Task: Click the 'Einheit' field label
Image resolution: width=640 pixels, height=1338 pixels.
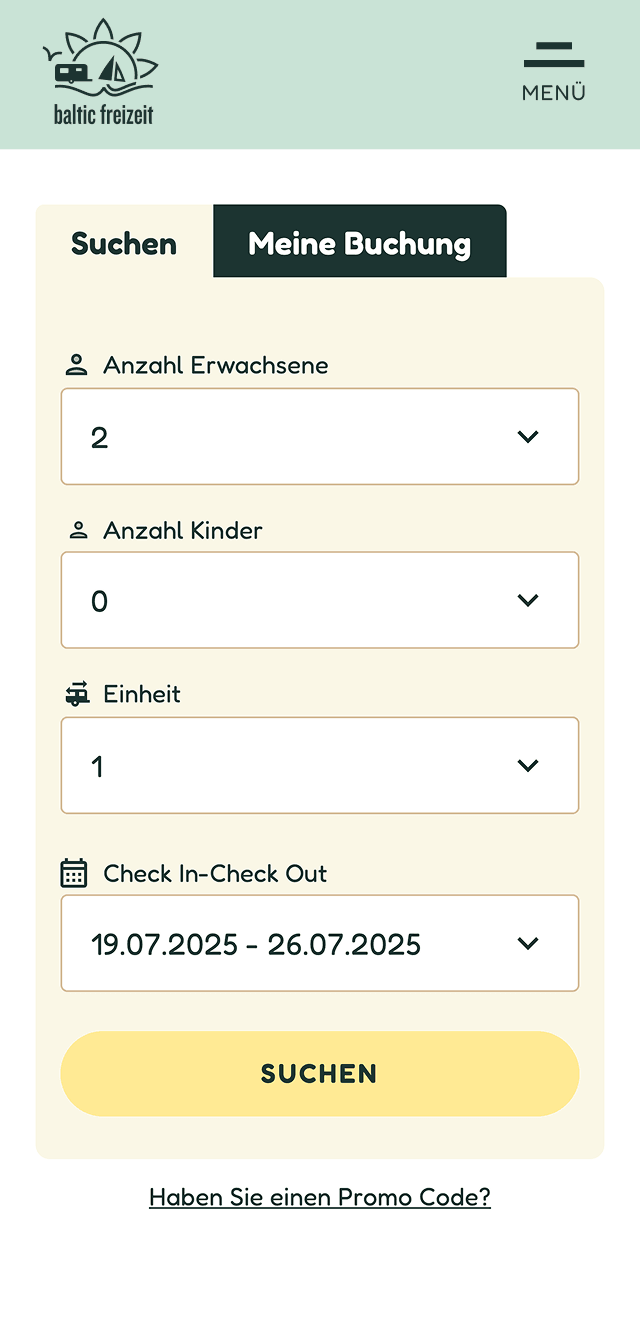Action: (142, 694)
